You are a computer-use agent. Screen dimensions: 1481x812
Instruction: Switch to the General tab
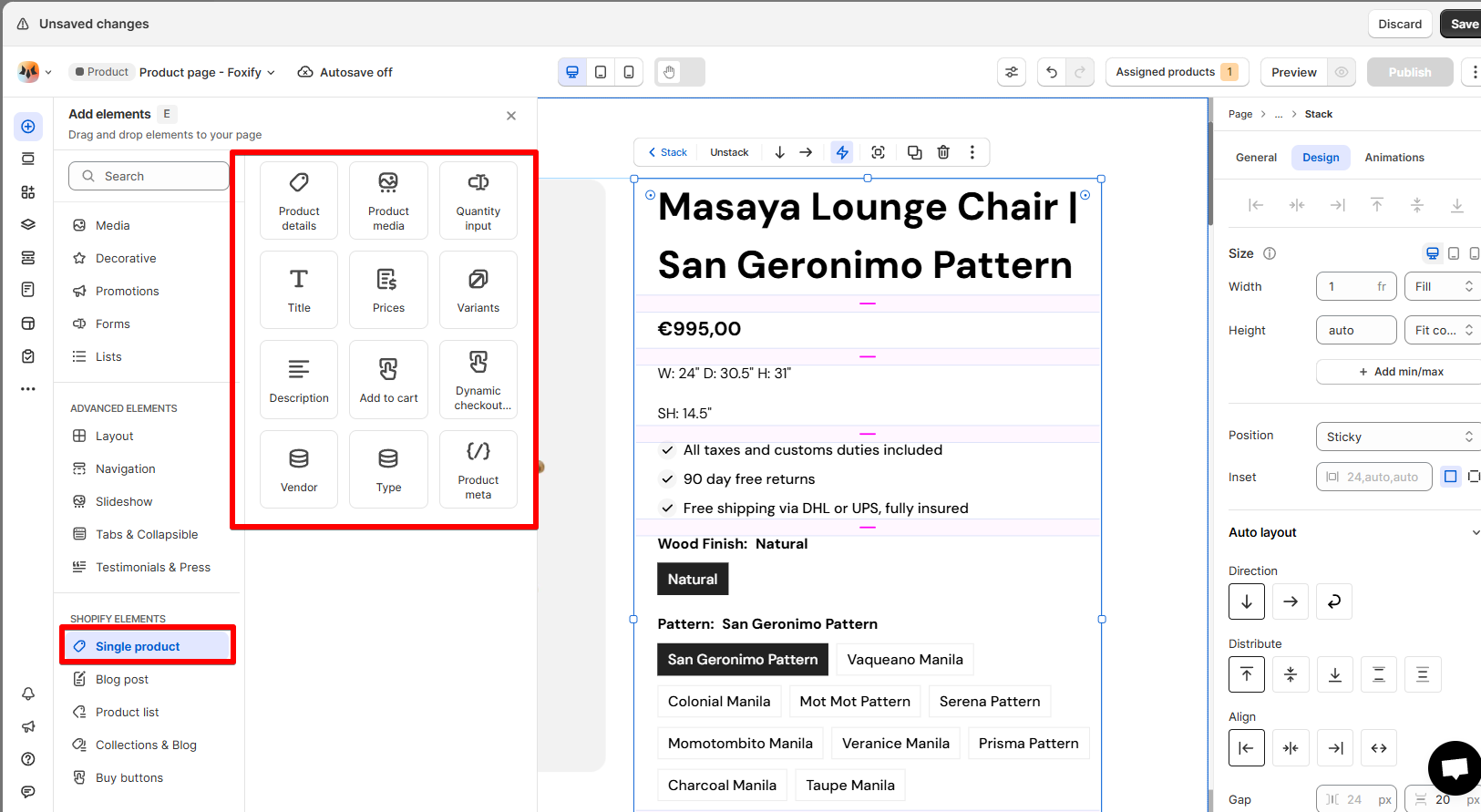click(x=1256, y=158)
